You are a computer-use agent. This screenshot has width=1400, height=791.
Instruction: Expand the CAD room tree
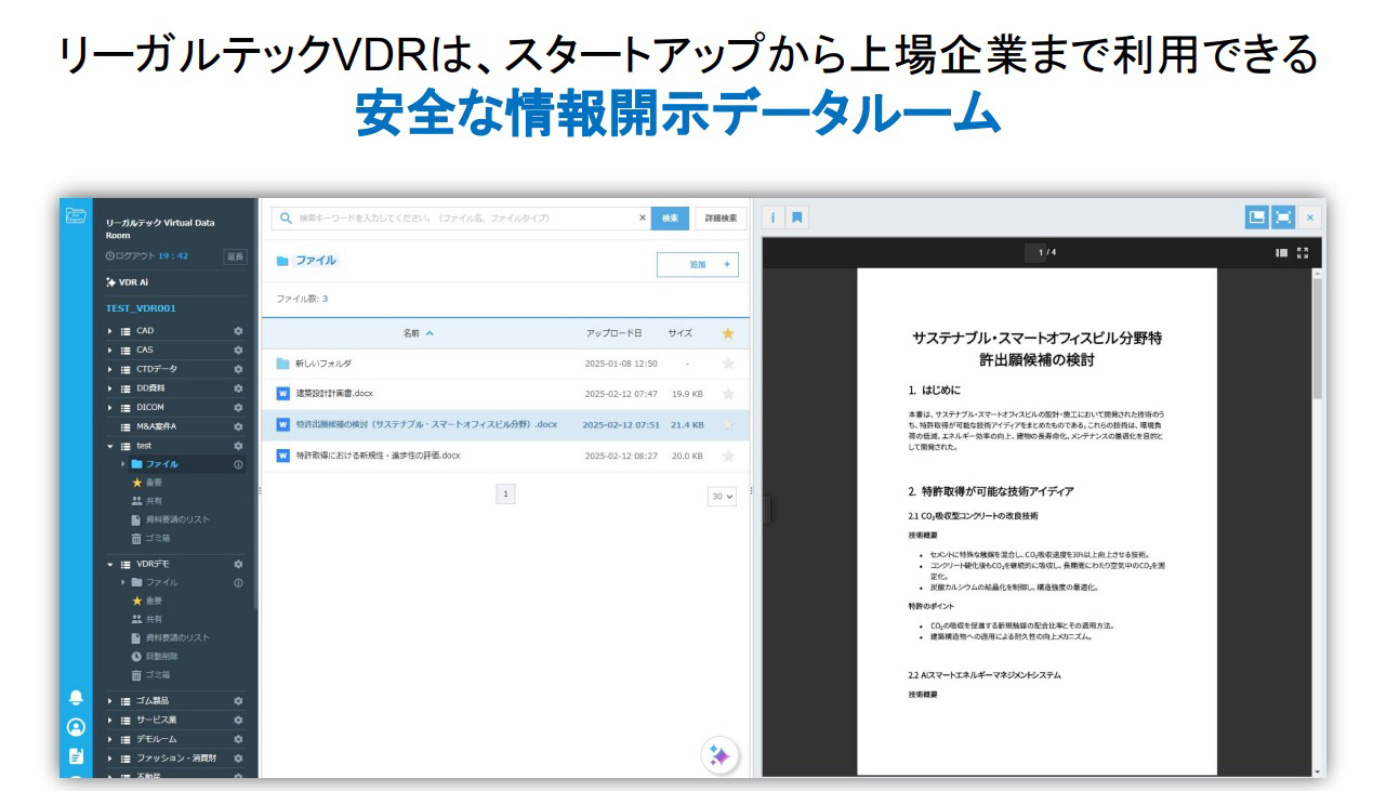(x=111, y=331)
